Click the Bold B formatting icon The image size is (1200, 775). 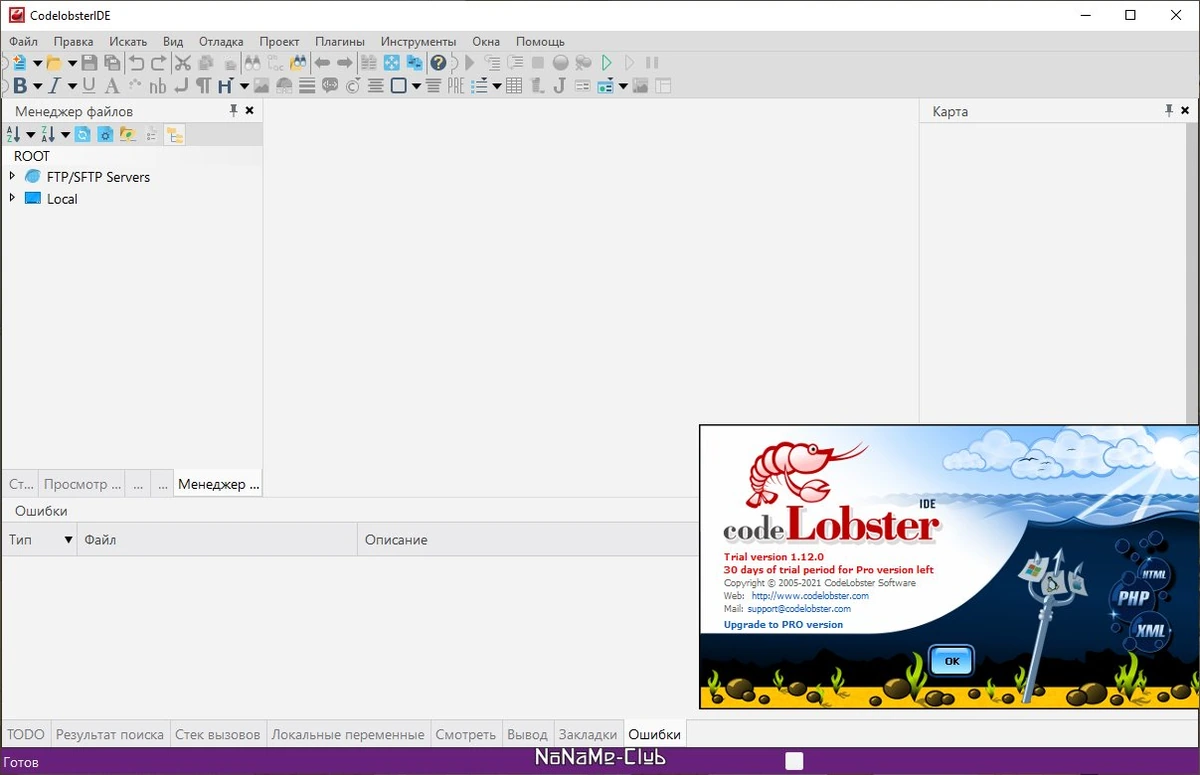(x=20, y=86)
